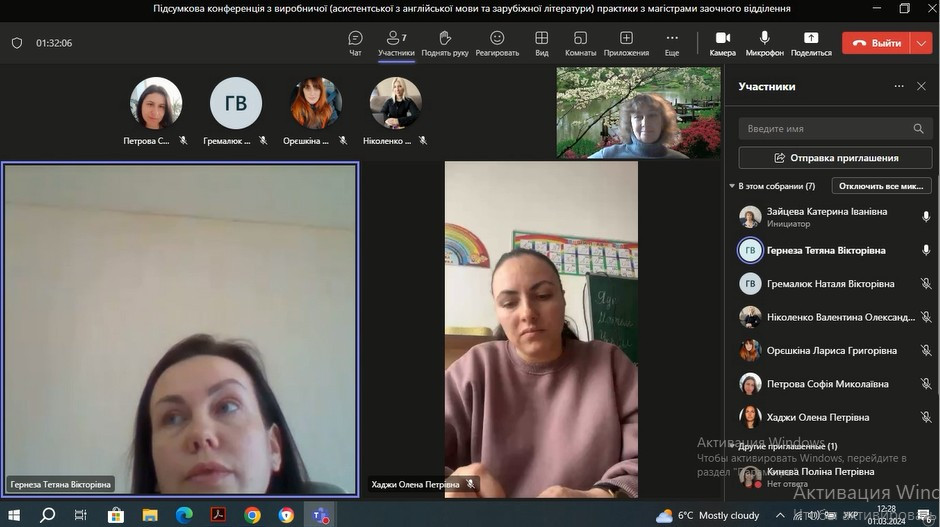This screenshot has width=940, height=527.
Task: Click self-view video with garden background
Action: (x=638, y=113)
